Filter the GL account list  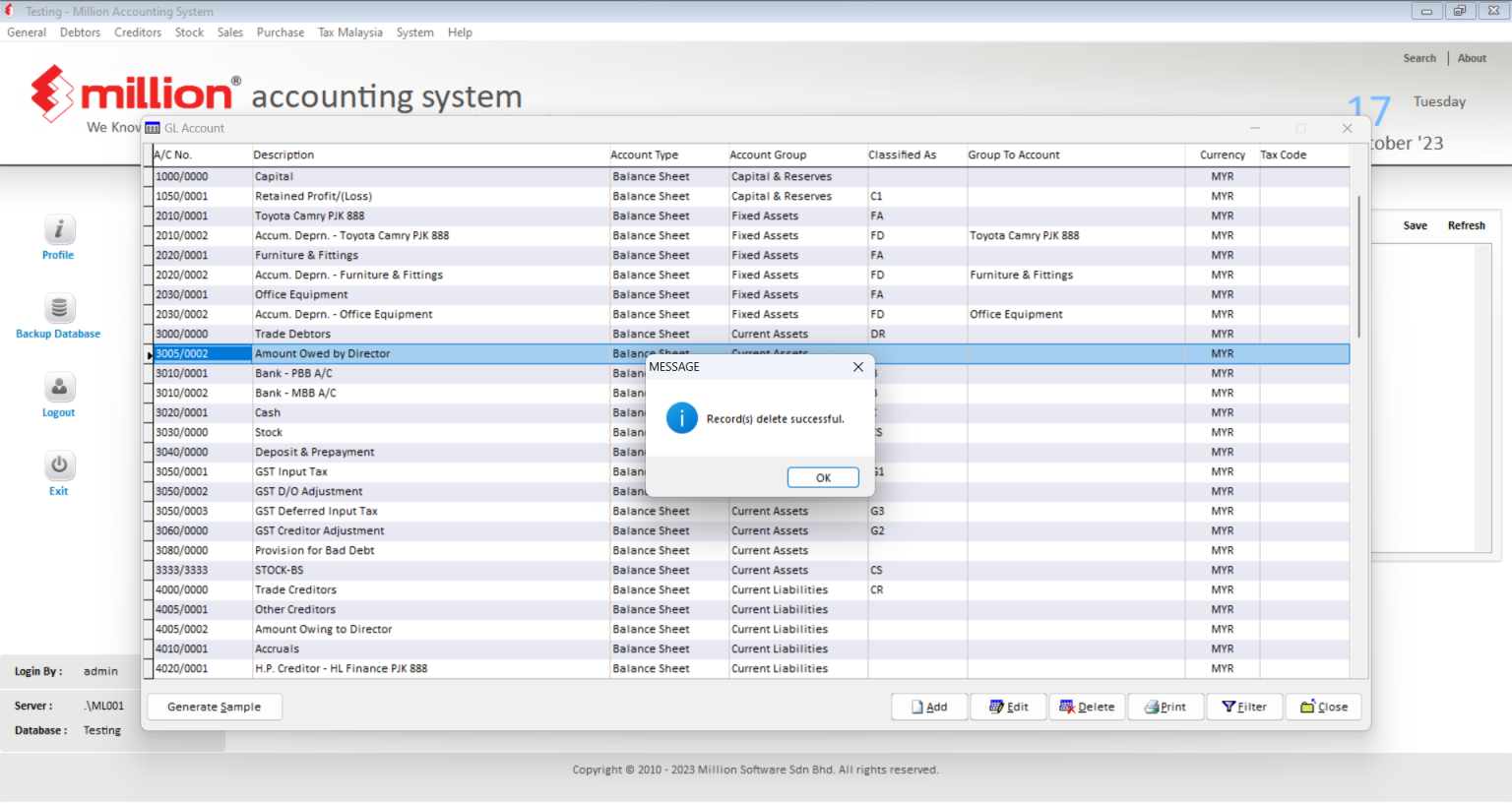click(x=1244, y=707)
